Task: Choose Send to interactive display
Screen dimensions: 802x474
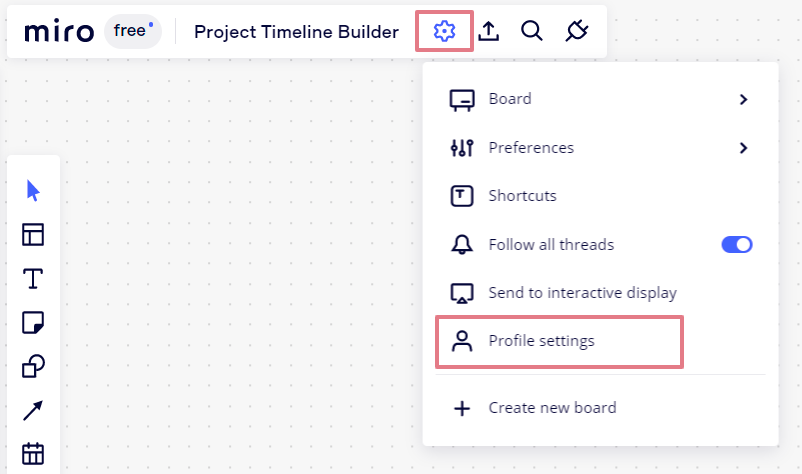Action: tap(582, 293)
